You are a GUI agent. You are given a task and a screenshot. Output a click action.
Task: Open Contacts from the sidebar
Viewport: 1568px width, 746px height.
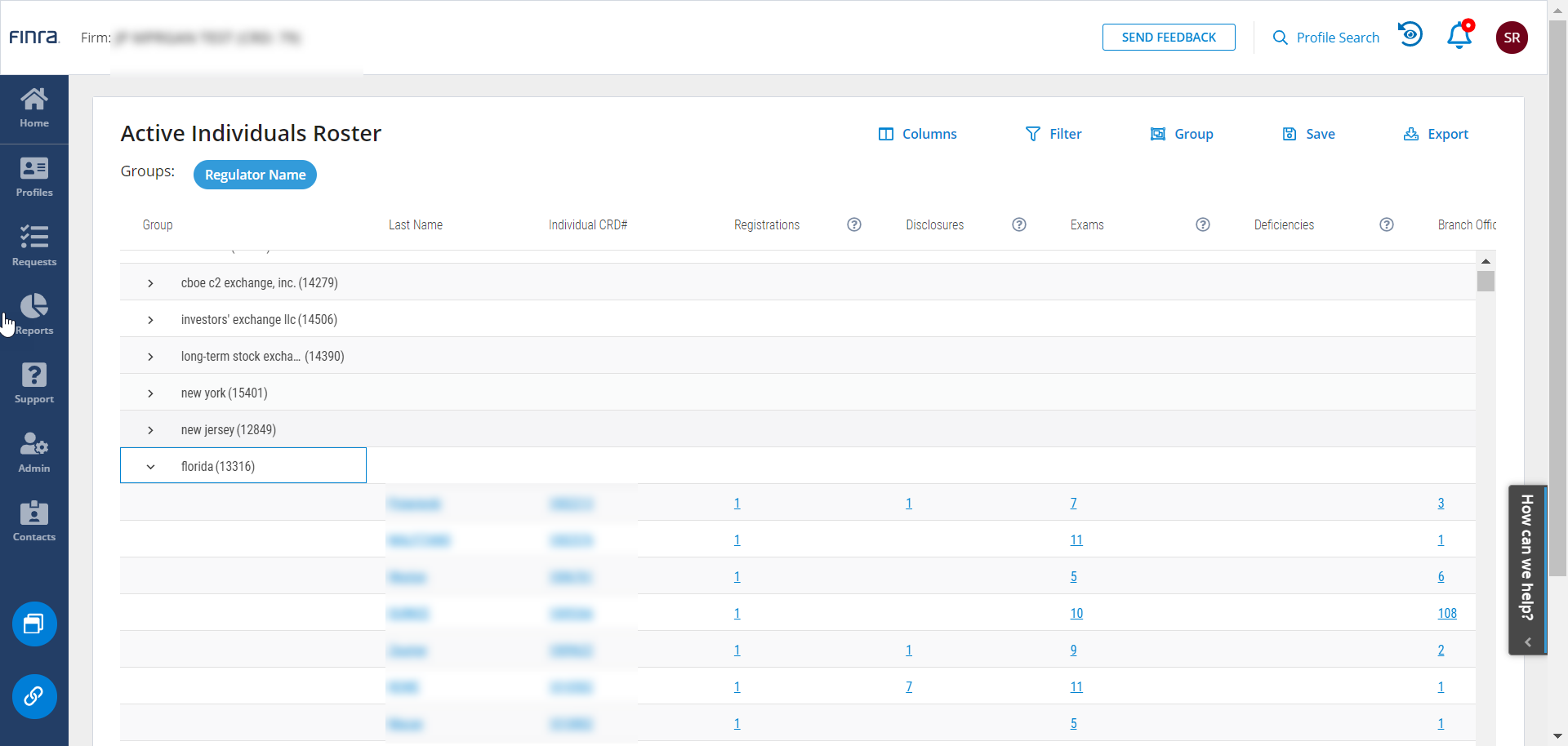[34, 522]
